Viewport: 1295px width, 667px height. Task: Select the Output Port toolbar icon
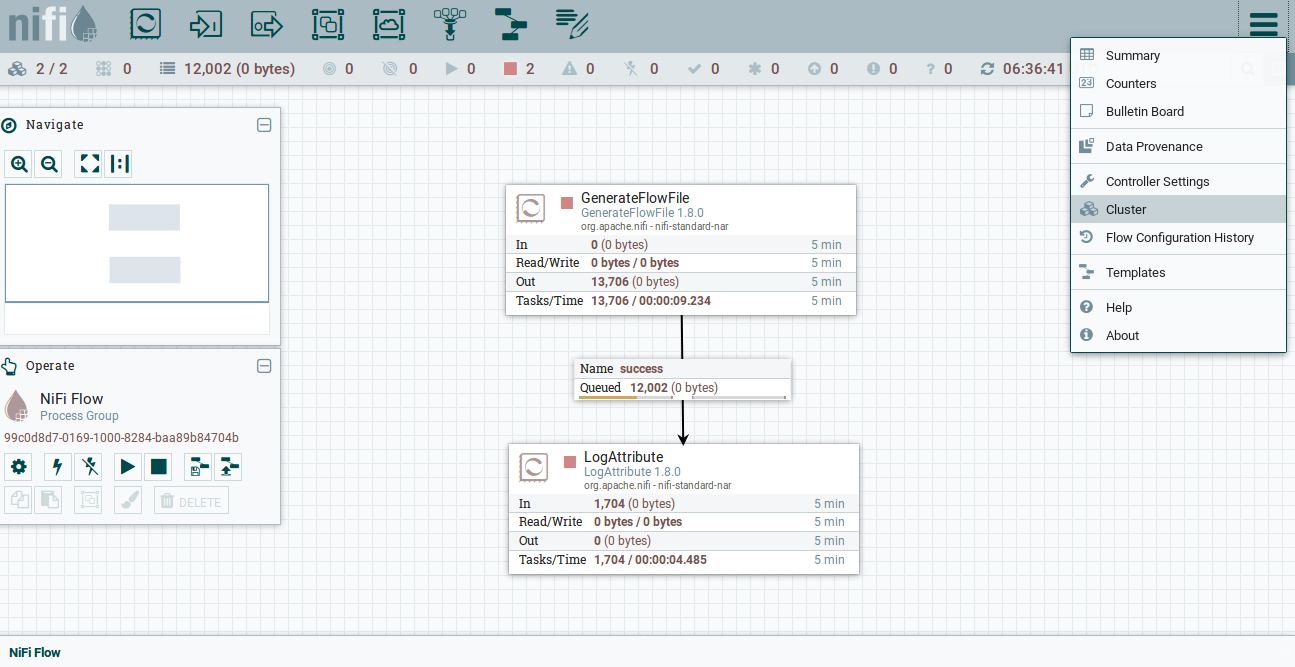pyautogui.click(x=267, y=24)
